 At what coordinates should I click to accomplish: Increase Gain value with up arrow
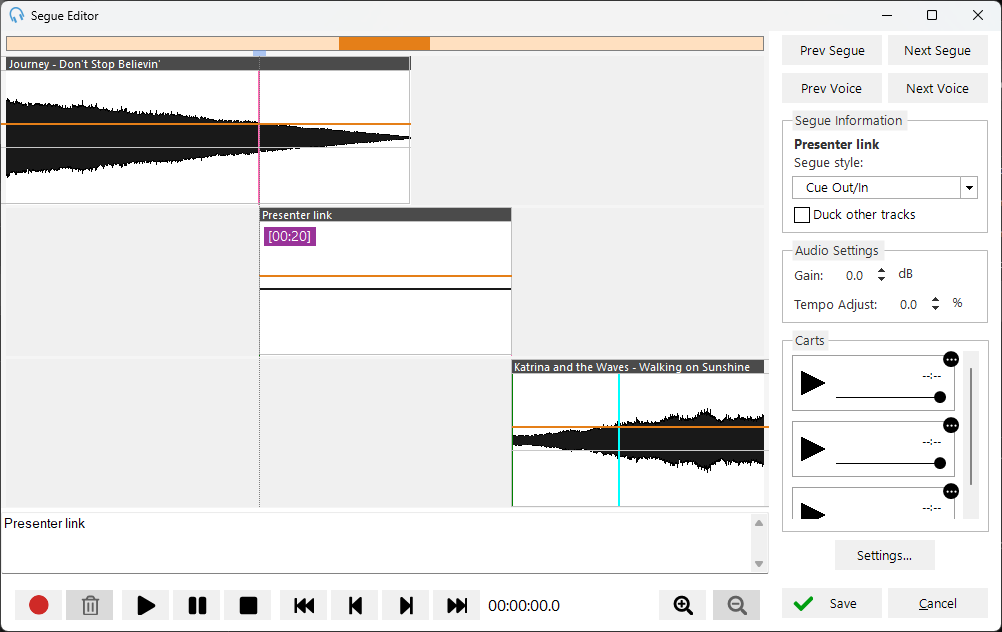(881, 271)
